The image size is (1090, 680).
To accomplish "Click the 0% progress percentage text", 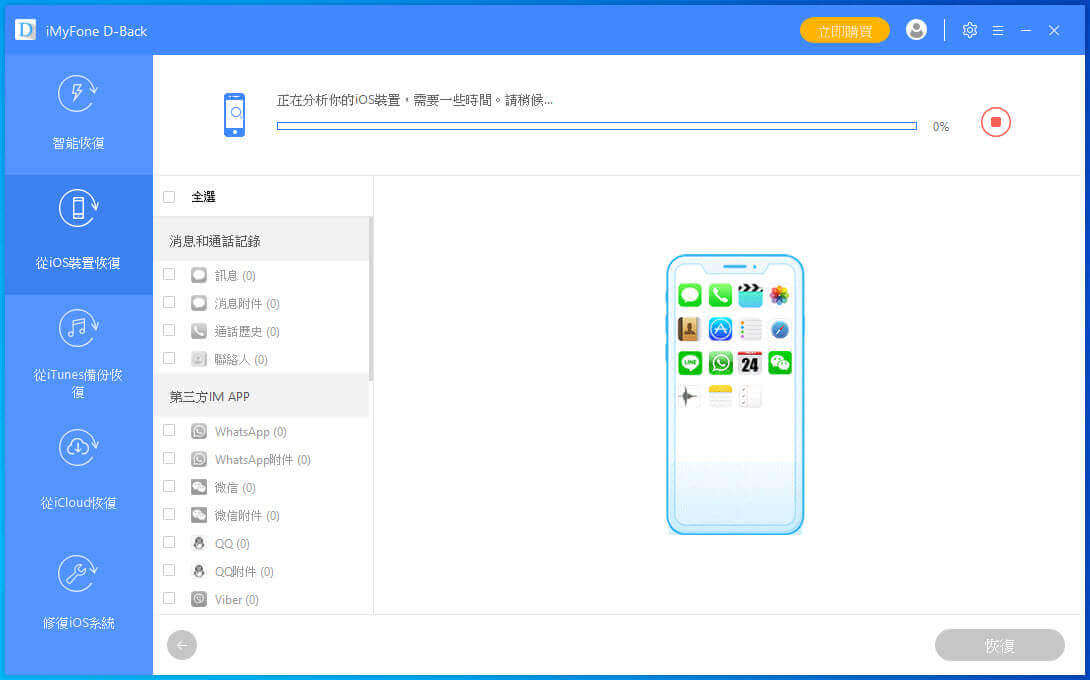I will 941,127.
